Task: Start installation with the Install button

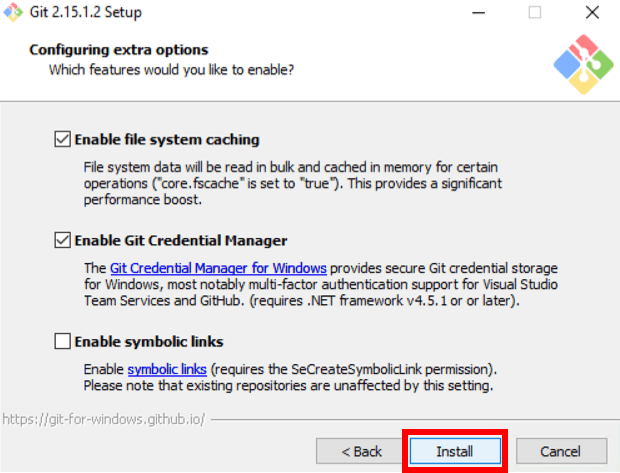Action: click(455, 451)
